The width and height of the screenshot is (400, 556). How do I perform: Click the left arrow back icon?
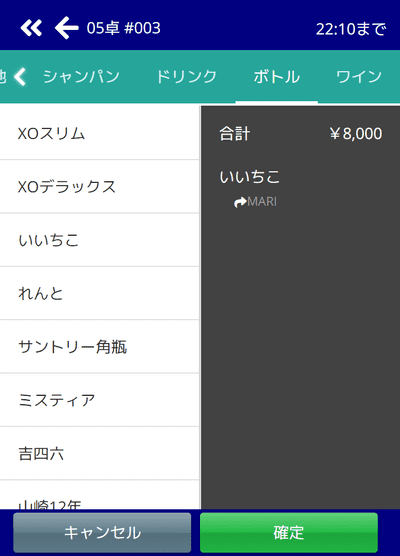pyautogui.click(x=67, y=28)
